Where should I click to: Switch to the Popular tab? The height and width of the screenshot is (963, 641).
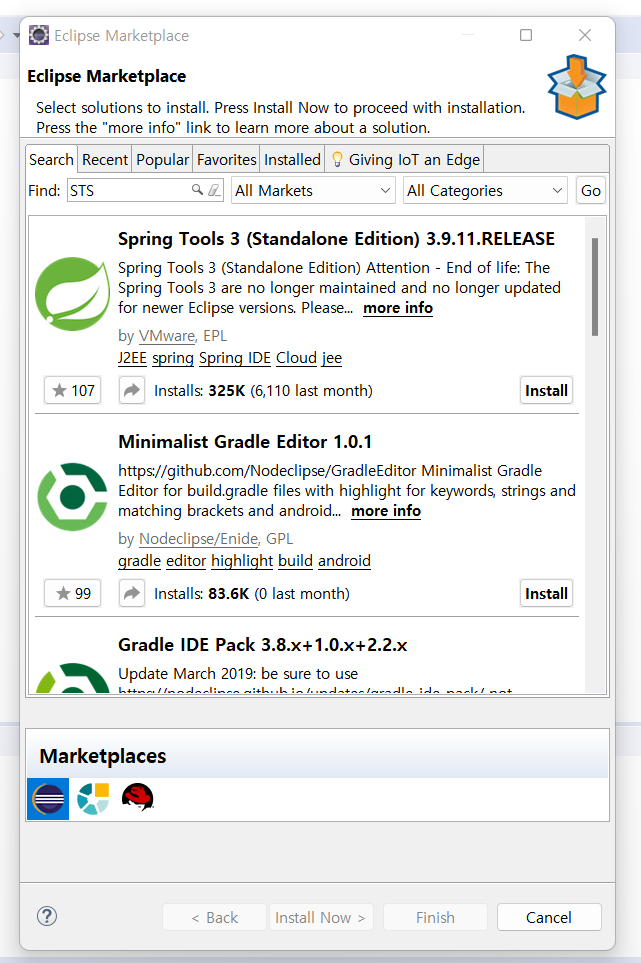pos(163,160)
